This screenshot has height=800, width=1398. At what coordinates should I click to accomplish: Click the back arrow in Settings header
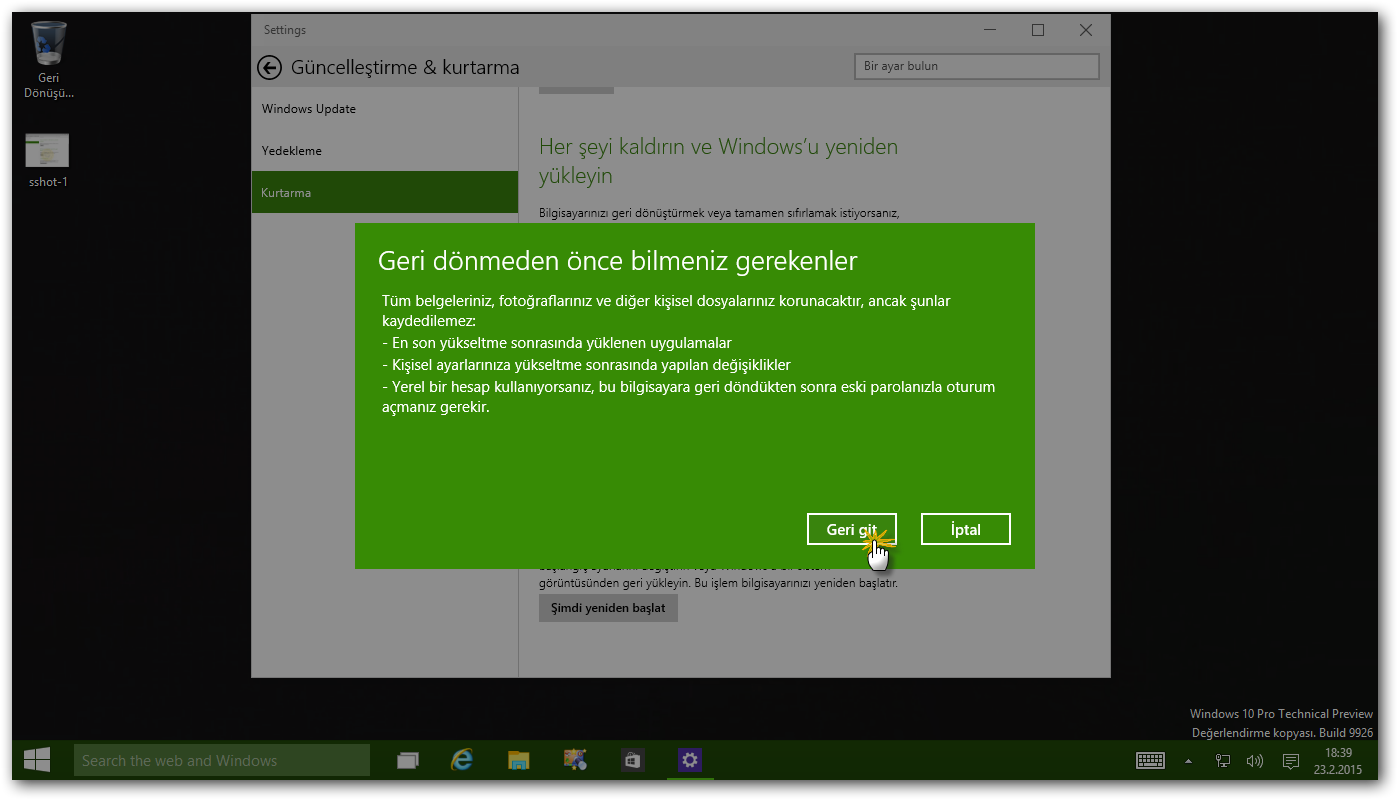tap(269, 67)
